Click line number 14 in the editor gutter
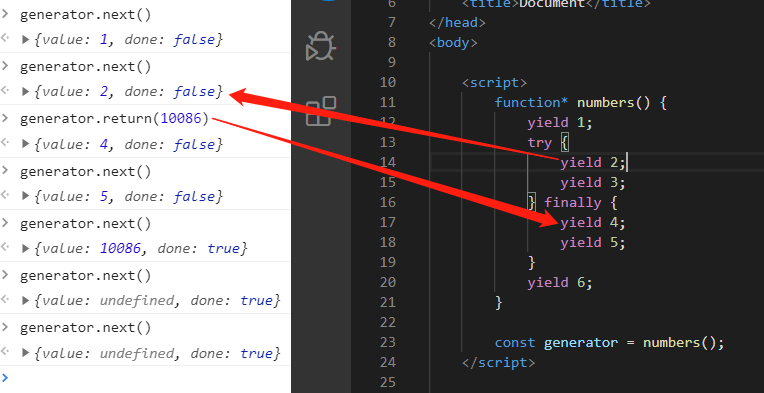The image size is (764, 393). [x=388, y=162]
